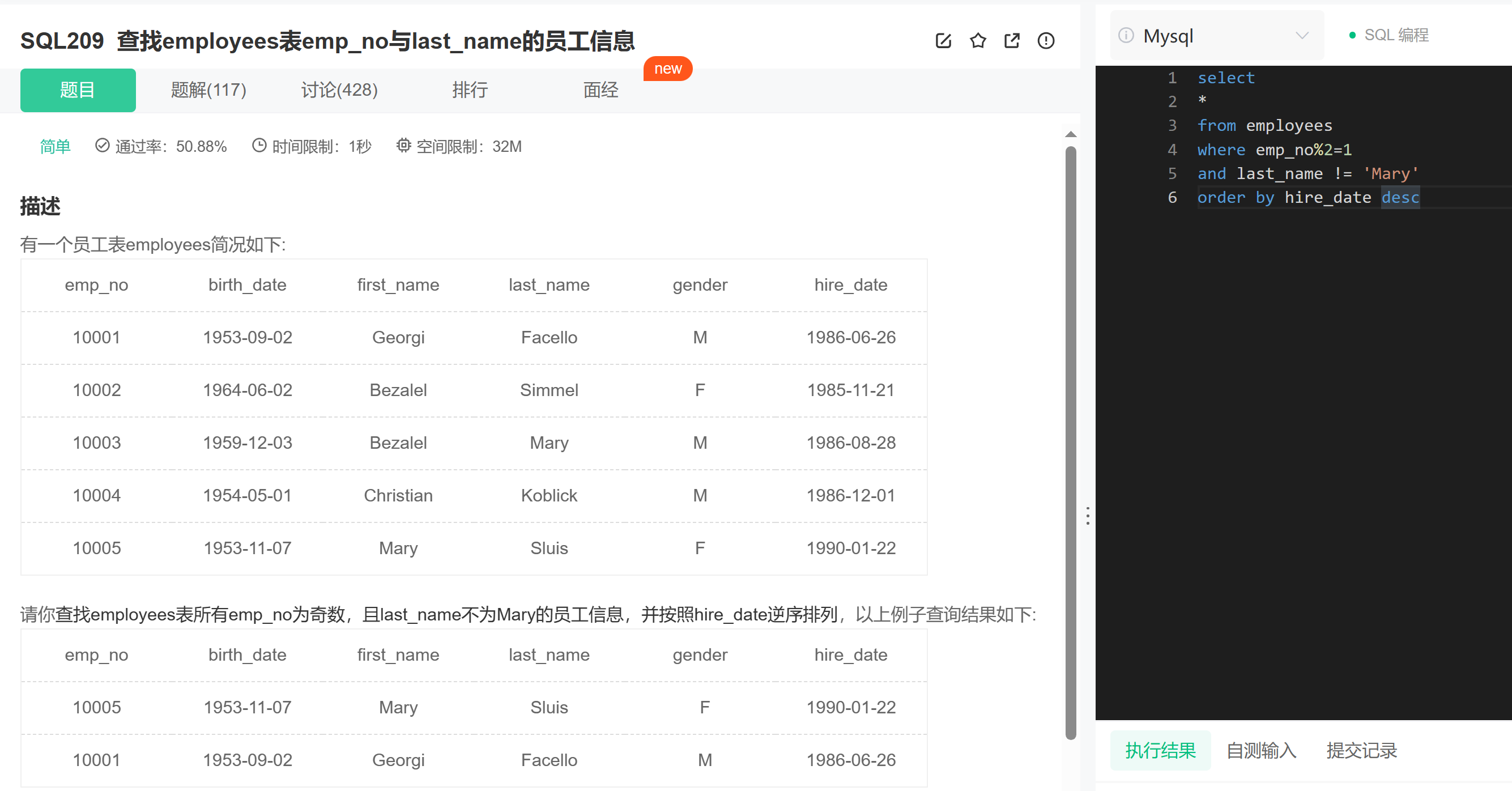Open the 面经 tab
The height and width of the screenshot is (791, 1512).
click(x=600, y=90)
